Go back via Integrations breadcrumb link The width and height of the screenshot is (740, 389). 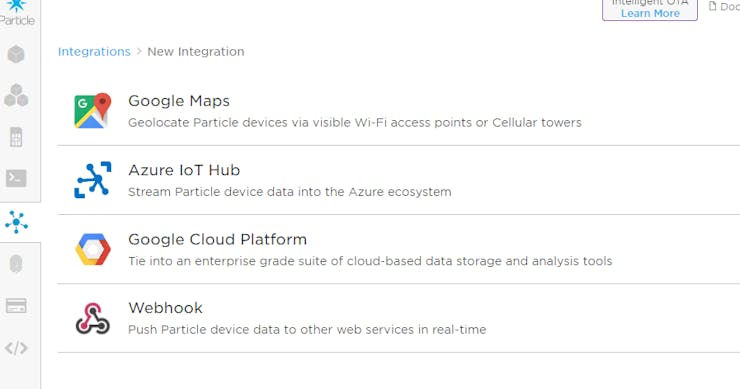(94, 51)
